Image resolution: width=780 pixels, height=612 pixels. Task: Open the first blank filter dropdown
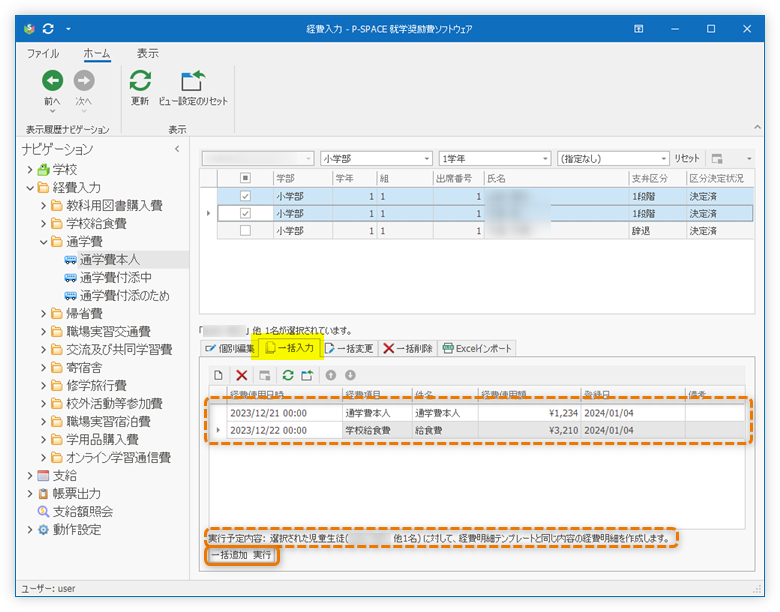(258, 159)
